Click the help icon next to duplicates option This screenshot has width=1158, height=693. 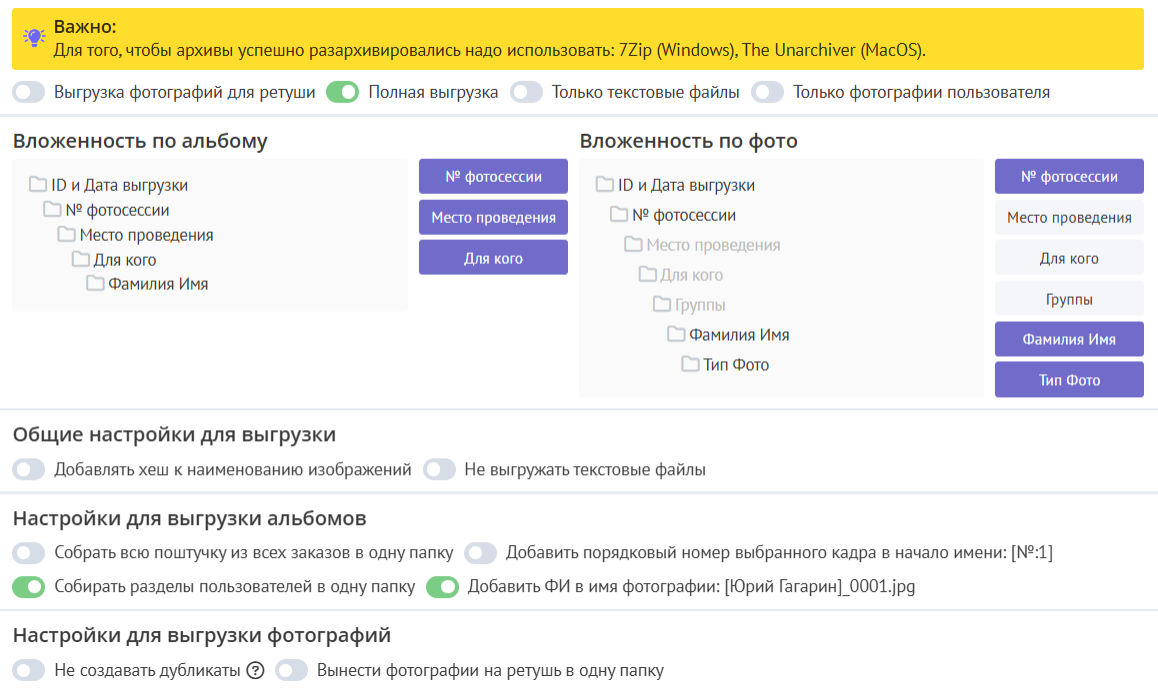click(255, 670)
